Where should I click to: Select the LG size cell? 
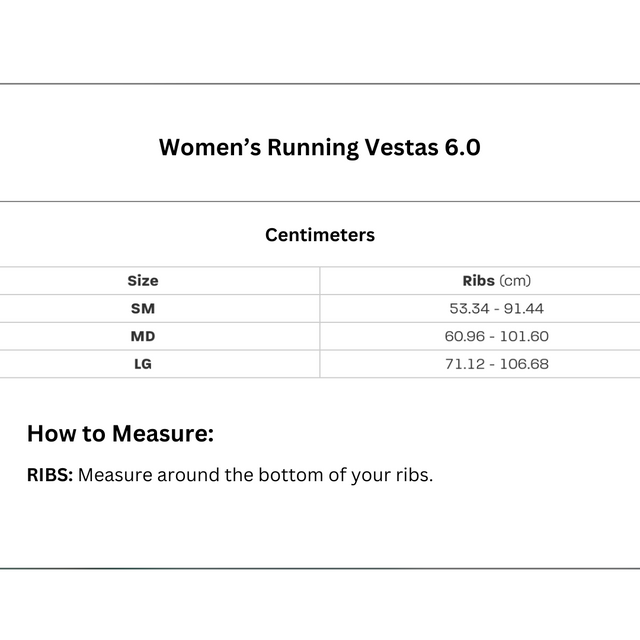click(x=143, y=364)
